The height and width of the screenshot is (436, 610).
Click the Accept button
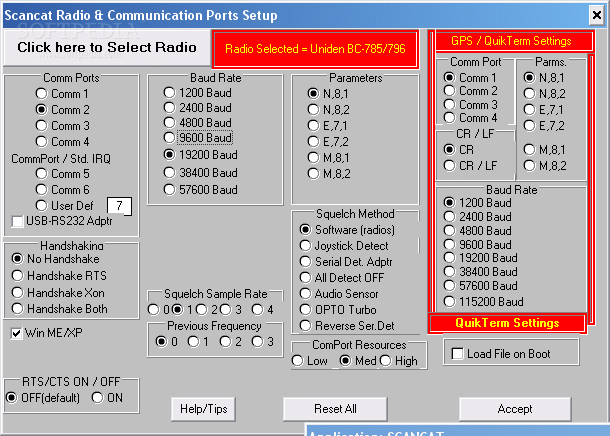(x=515, y=409)
